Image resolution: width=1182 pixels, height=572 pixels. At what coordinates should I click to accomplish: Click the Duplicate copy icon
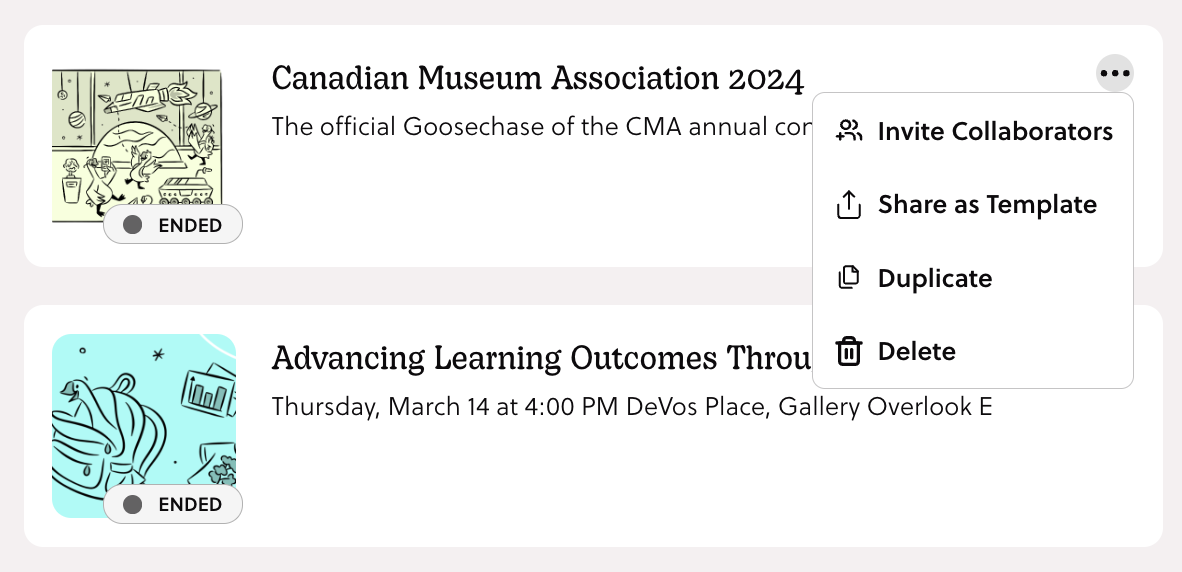click(x=848, y=278)
